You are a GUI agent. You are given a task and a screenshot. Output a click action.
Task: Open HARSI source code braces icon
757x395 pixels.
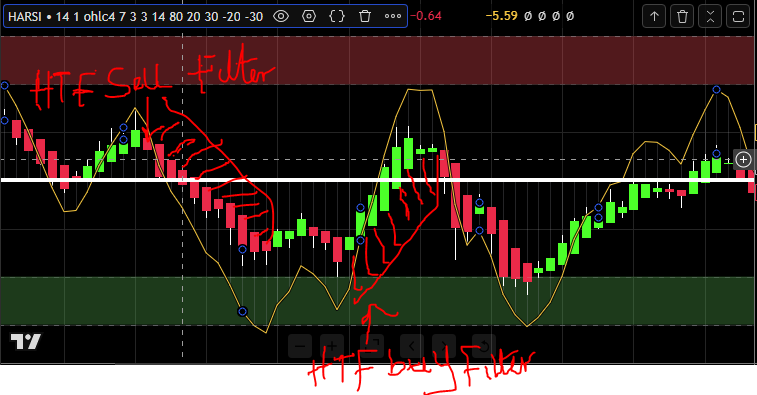point(337,16)
